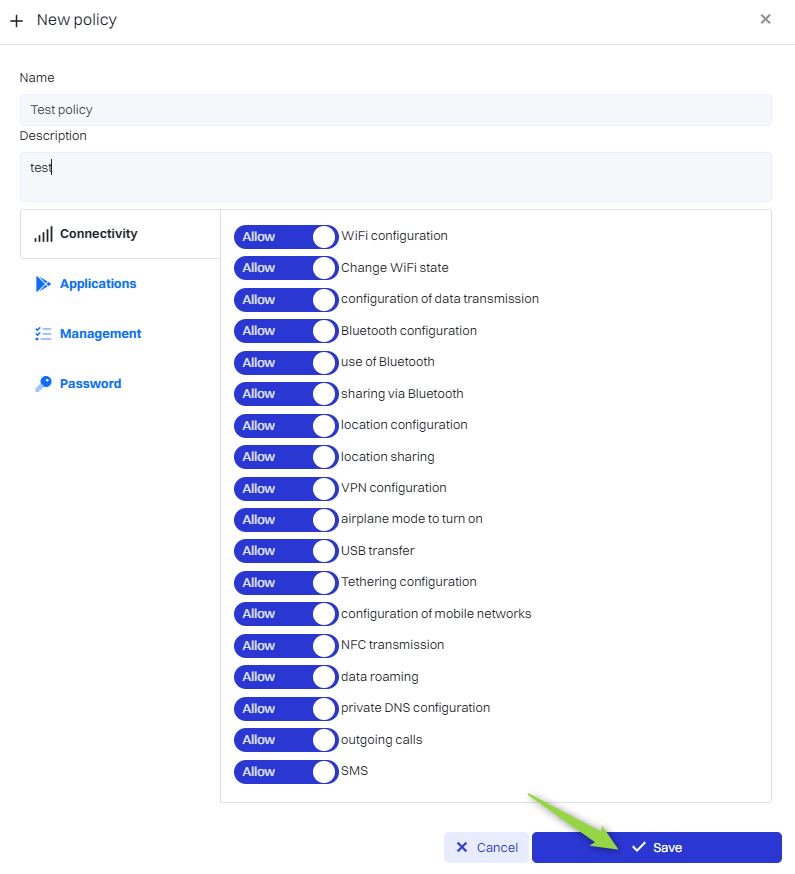795x874 pixels.
Task: Disable the use of Bluetooth toggle
Action: tap(286, 363)
